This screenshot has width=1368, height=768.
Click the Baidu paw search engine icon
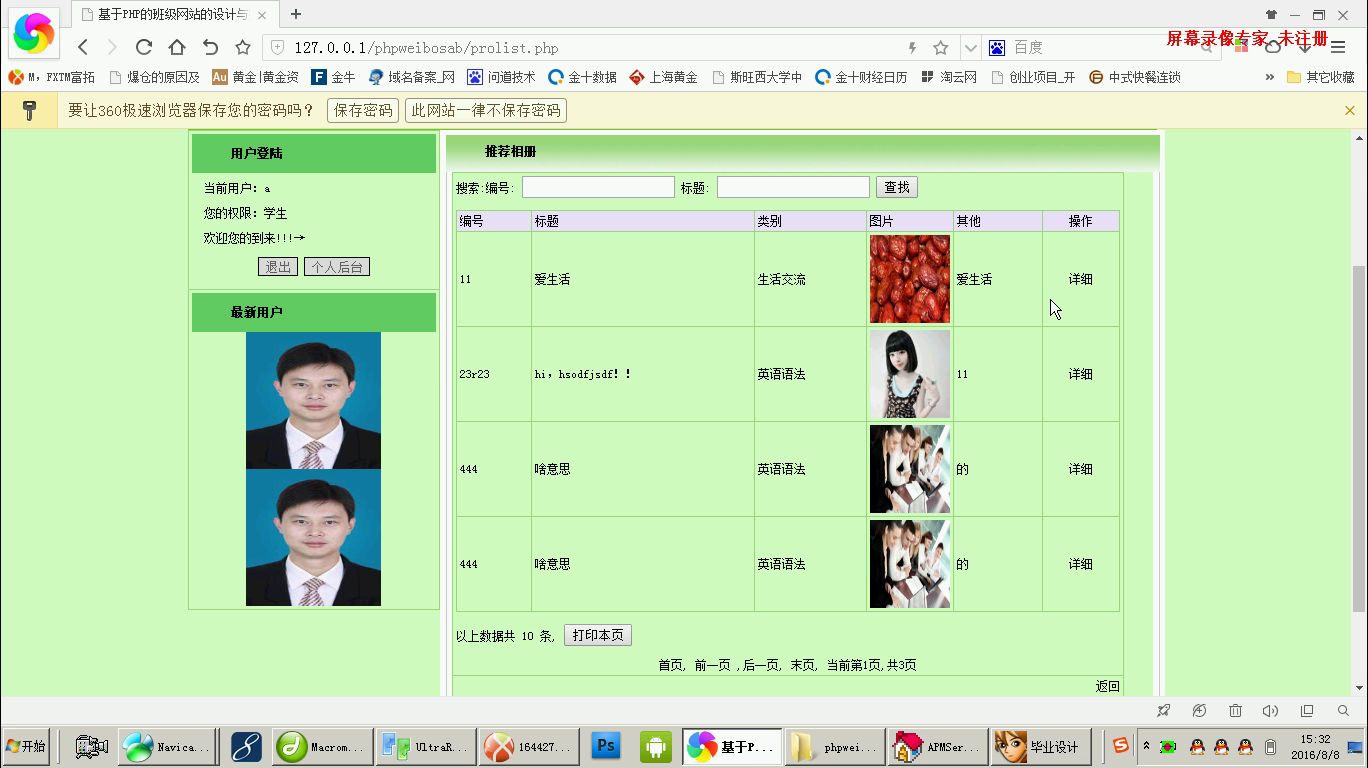tap(997, 48)
